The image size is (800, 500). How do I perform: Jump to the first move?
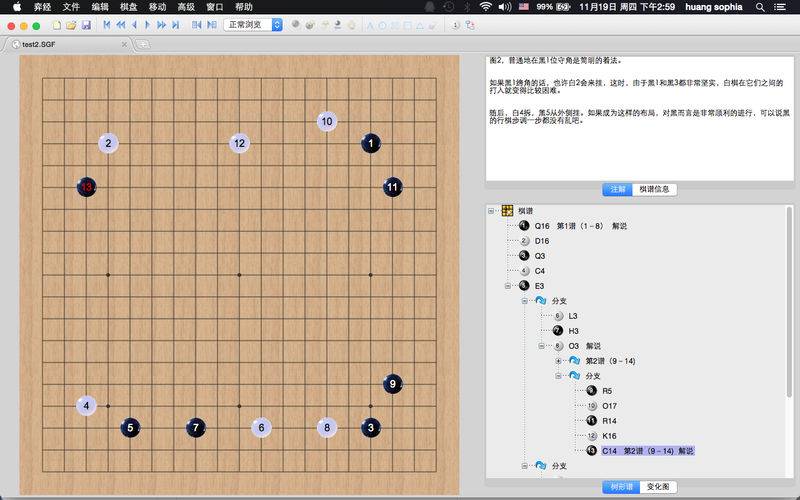click(x=107, y=25)
